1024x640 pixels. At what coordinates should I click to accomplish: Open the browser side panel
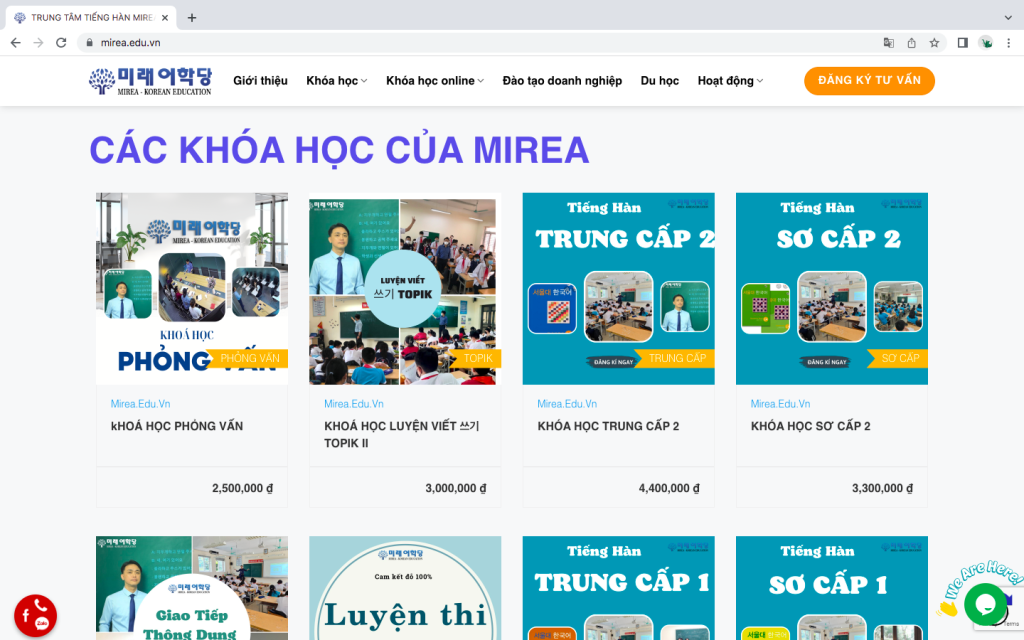[962, 43]
